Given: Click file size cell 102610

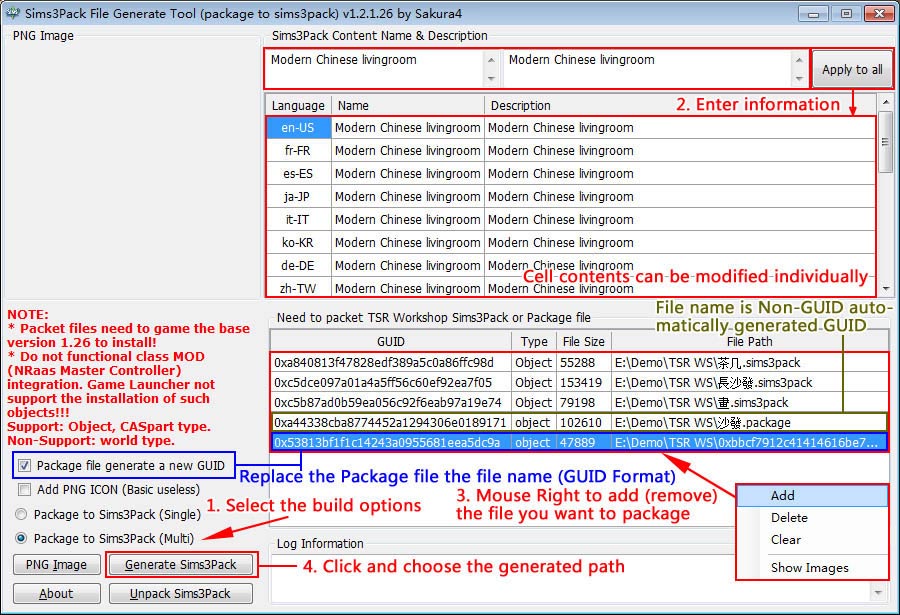Looking at the screenshot, I should pos(584,423).
